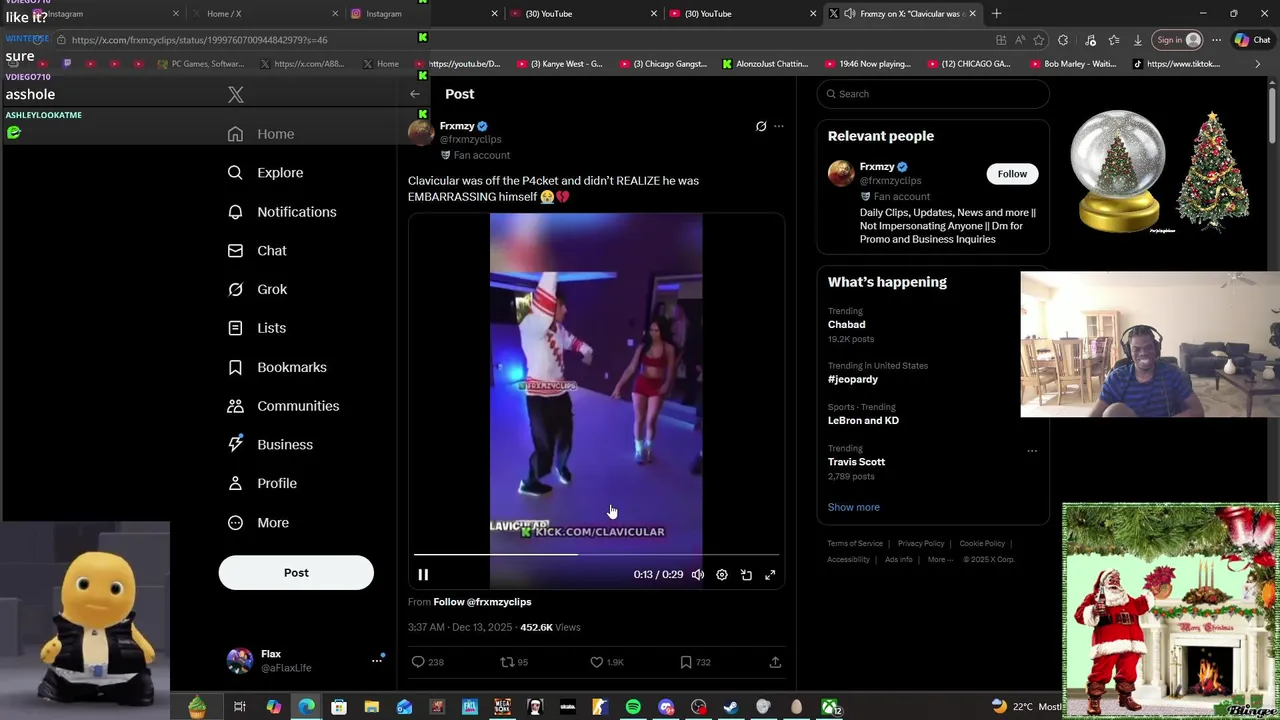Open the browser downloads icon
Screen dimensions: 1280x720
point(1137,40)
